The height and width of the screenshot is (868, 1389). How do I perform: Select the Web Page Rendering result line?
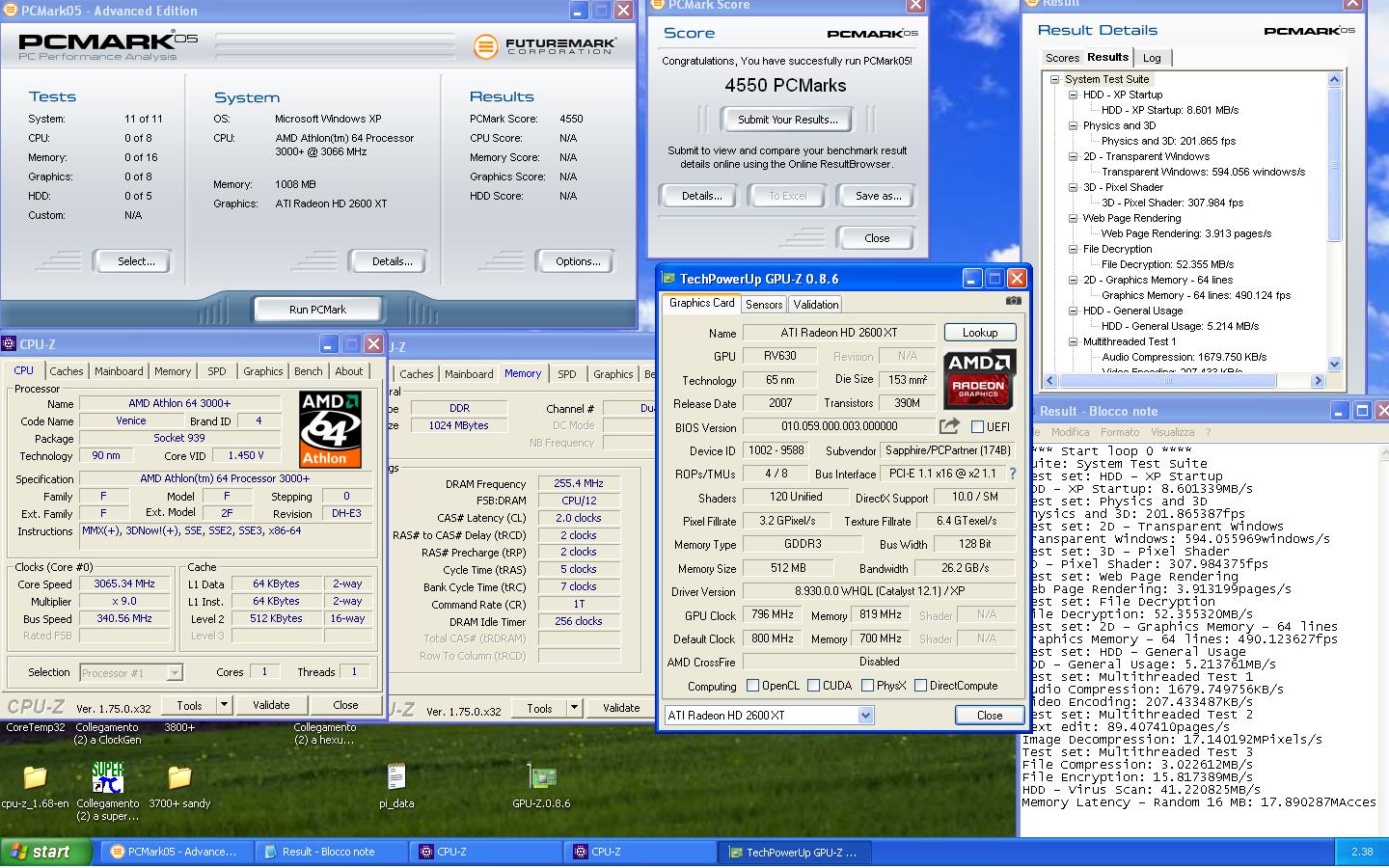pos(1185,233)
